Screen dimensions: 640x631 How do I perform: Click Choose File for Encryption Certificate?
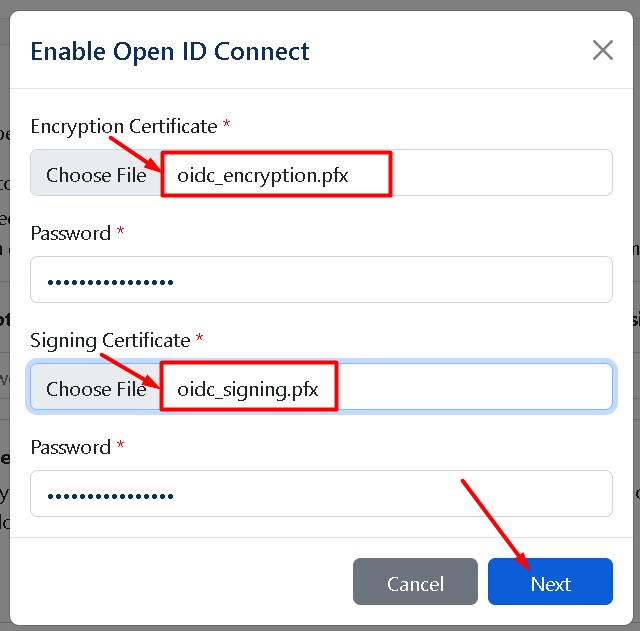click(x=96, y=175)
